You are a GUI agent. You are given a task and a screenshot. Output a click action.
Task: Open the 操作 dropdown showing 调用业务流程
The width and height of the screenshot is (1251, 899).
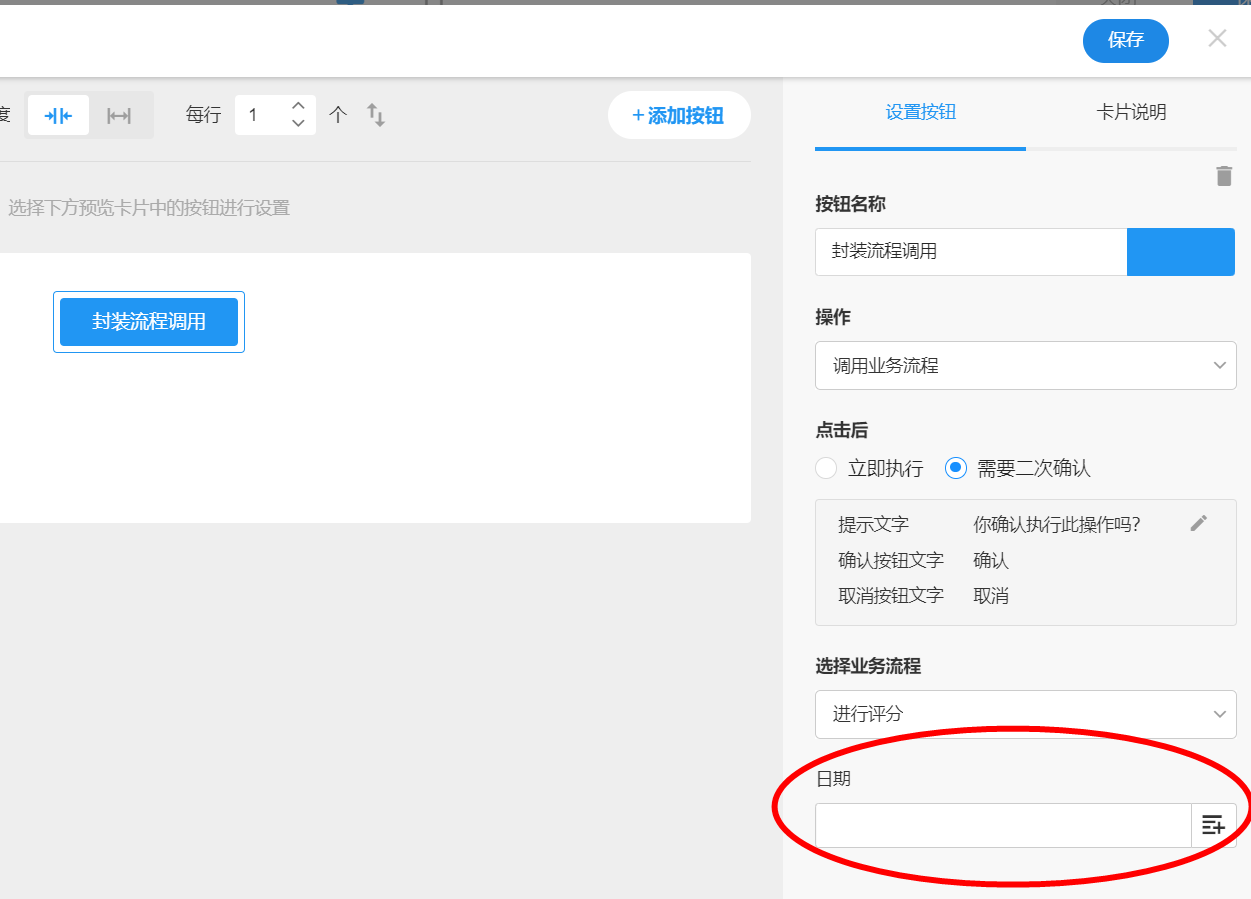[x=1025, y=366]
